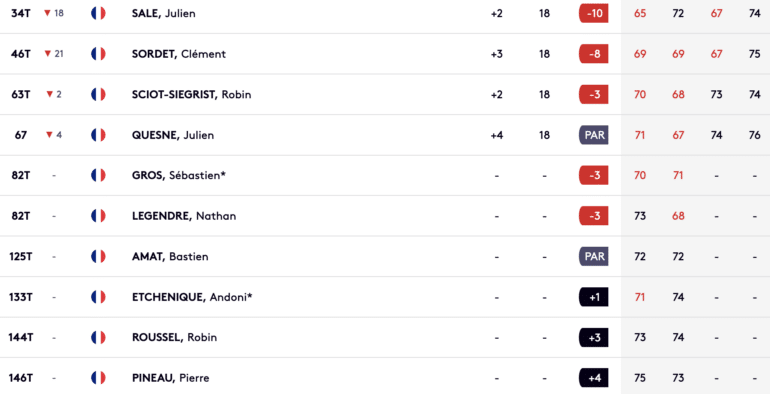This screenshot has width=770, height=394.
Task: Click the French flag beside SALE, Julien
Action: (x=98, y=13)
